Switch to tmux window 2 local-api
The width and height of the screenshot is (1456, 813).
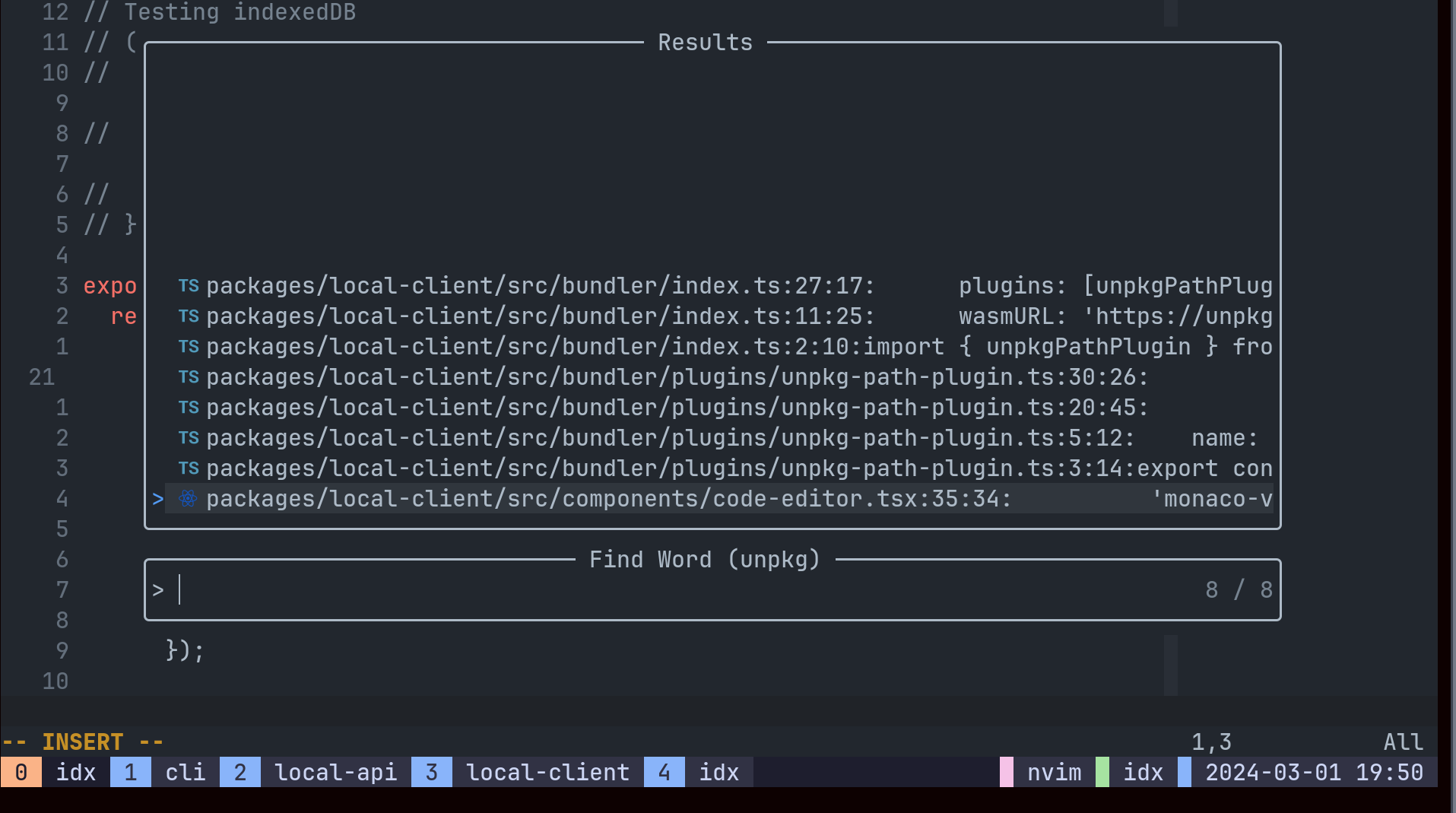[316, 773]
